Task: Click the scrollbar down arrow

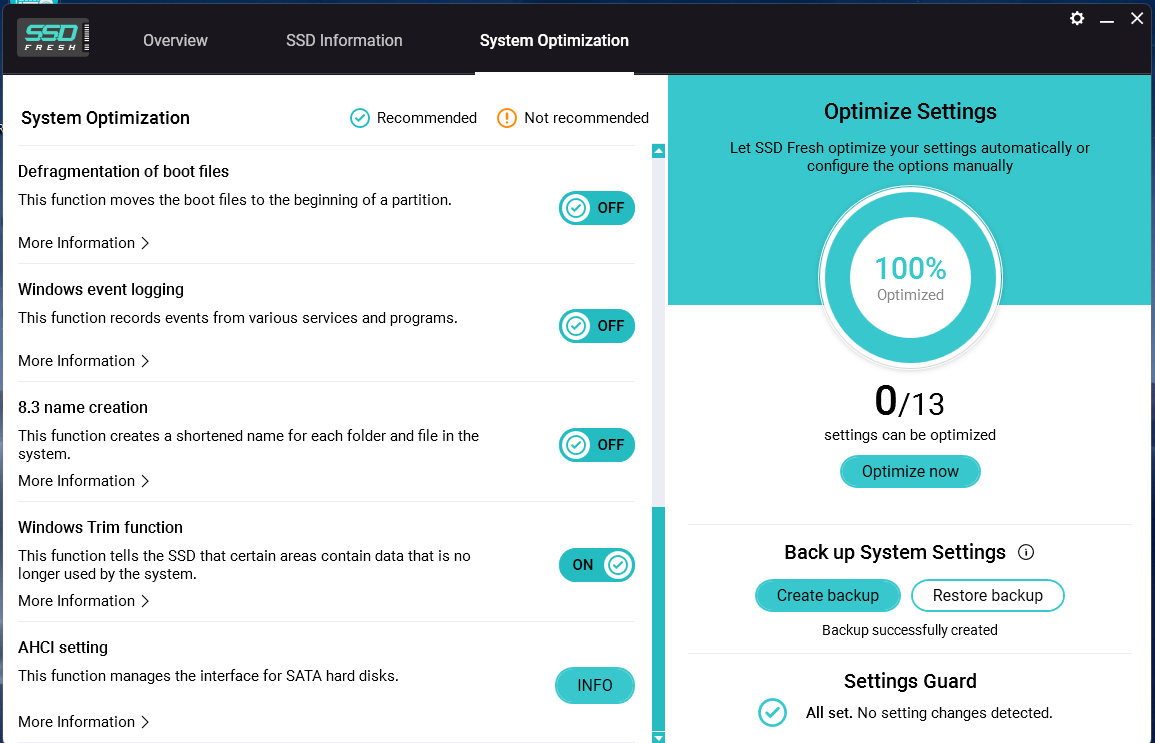Action: click(659, 736)
